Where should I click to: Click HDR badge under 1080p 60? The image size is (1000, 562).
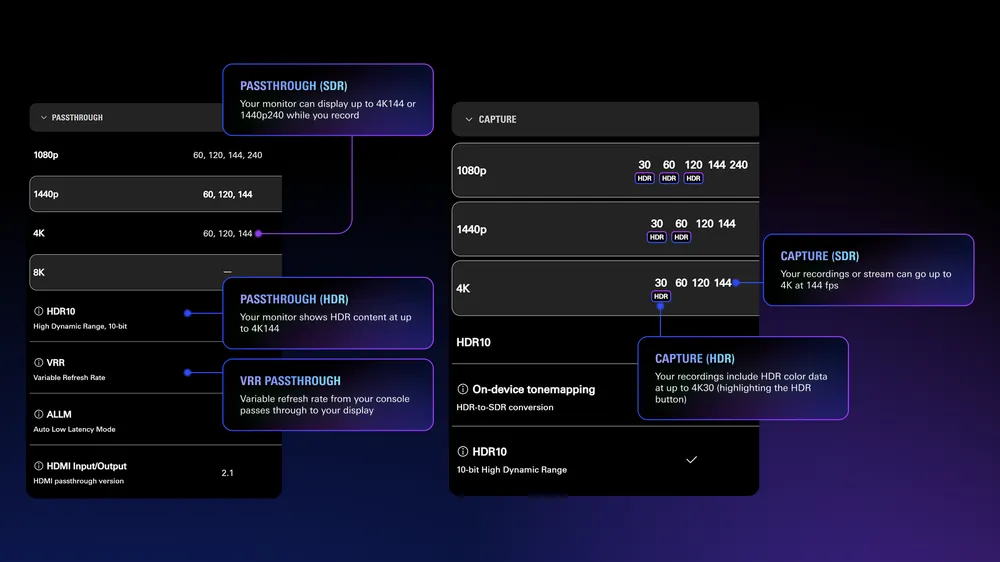tap(668, 179)
